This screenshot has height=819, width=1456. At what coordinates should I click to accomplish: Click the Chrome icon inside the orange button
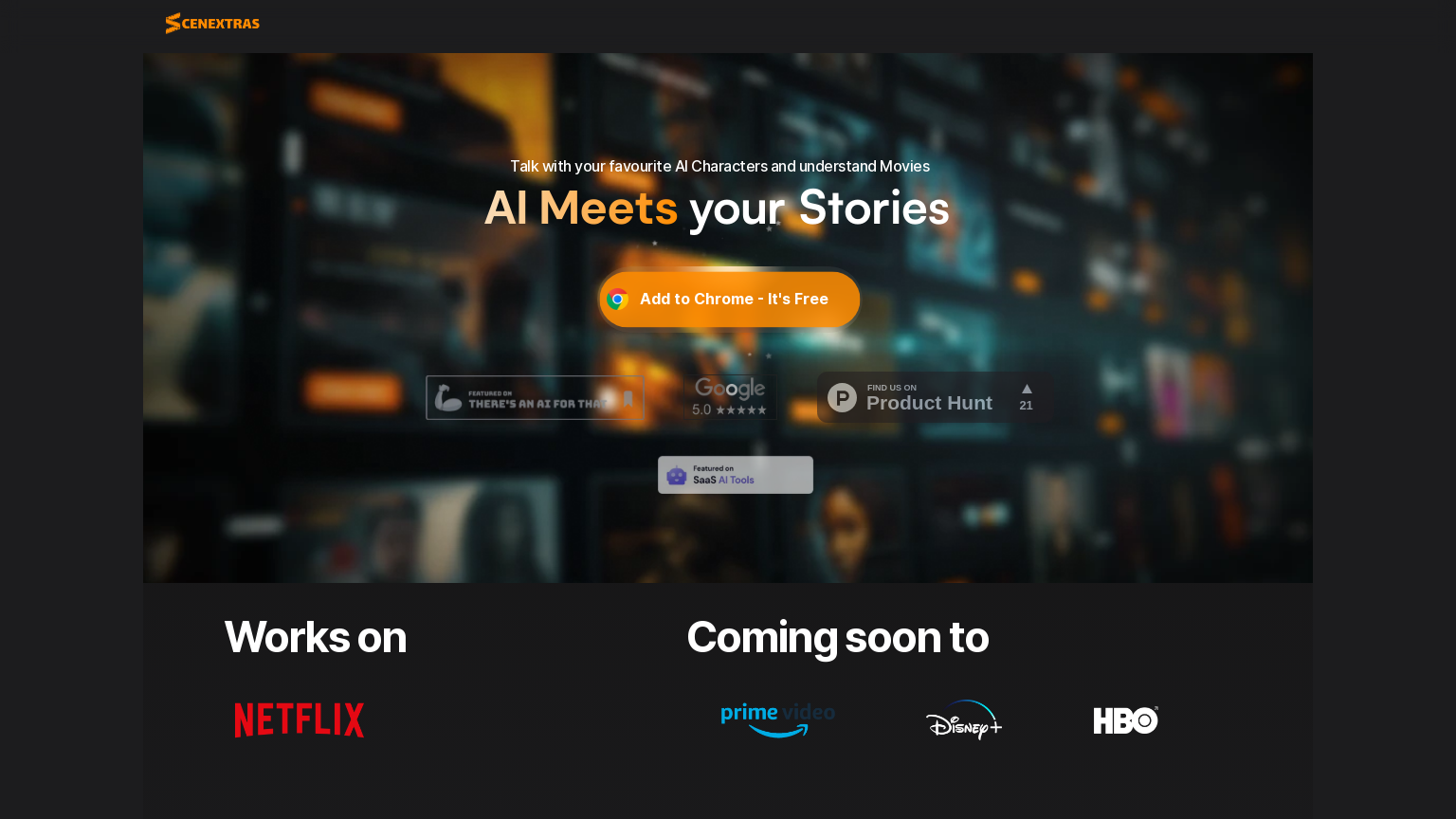pyautogui.click(x=617, y=300)
